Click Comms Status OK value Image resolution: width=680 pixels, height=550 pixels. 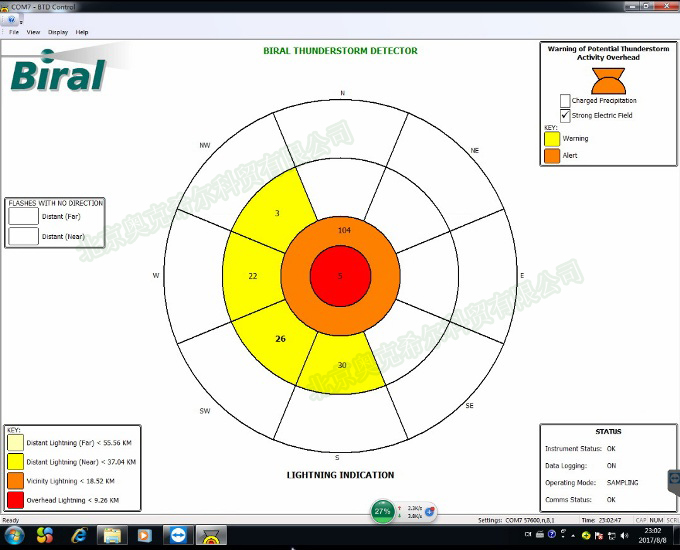tap(611, 500)
